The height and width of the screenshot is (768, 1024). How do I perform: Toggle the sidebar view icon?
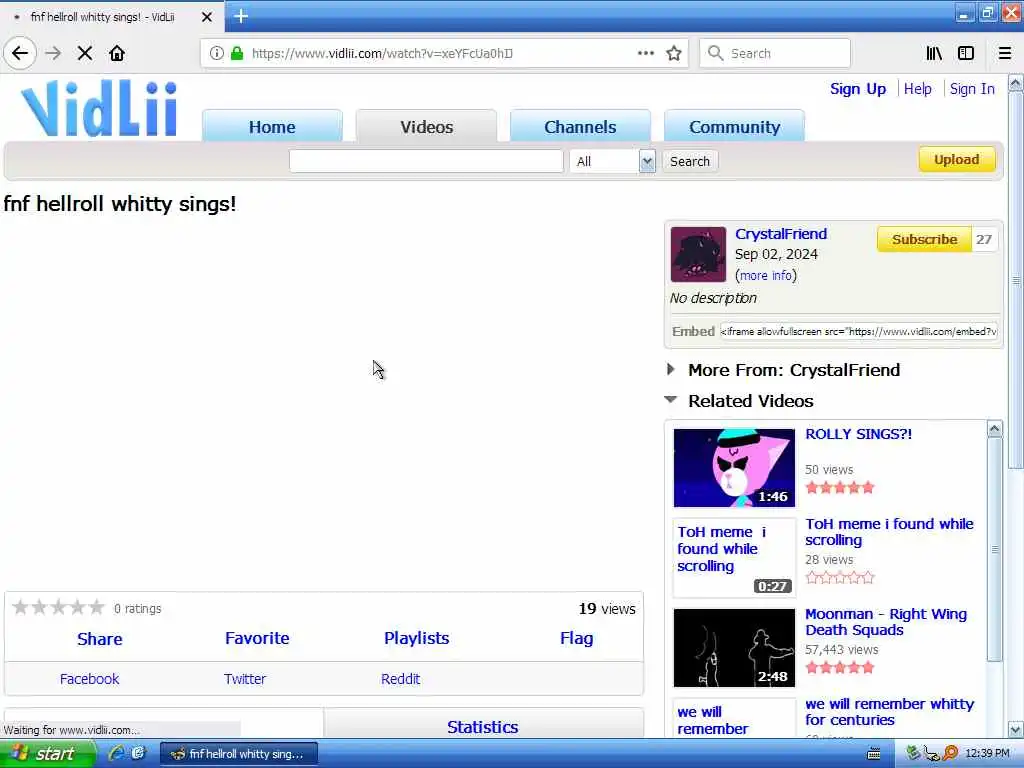click(966, 53)
